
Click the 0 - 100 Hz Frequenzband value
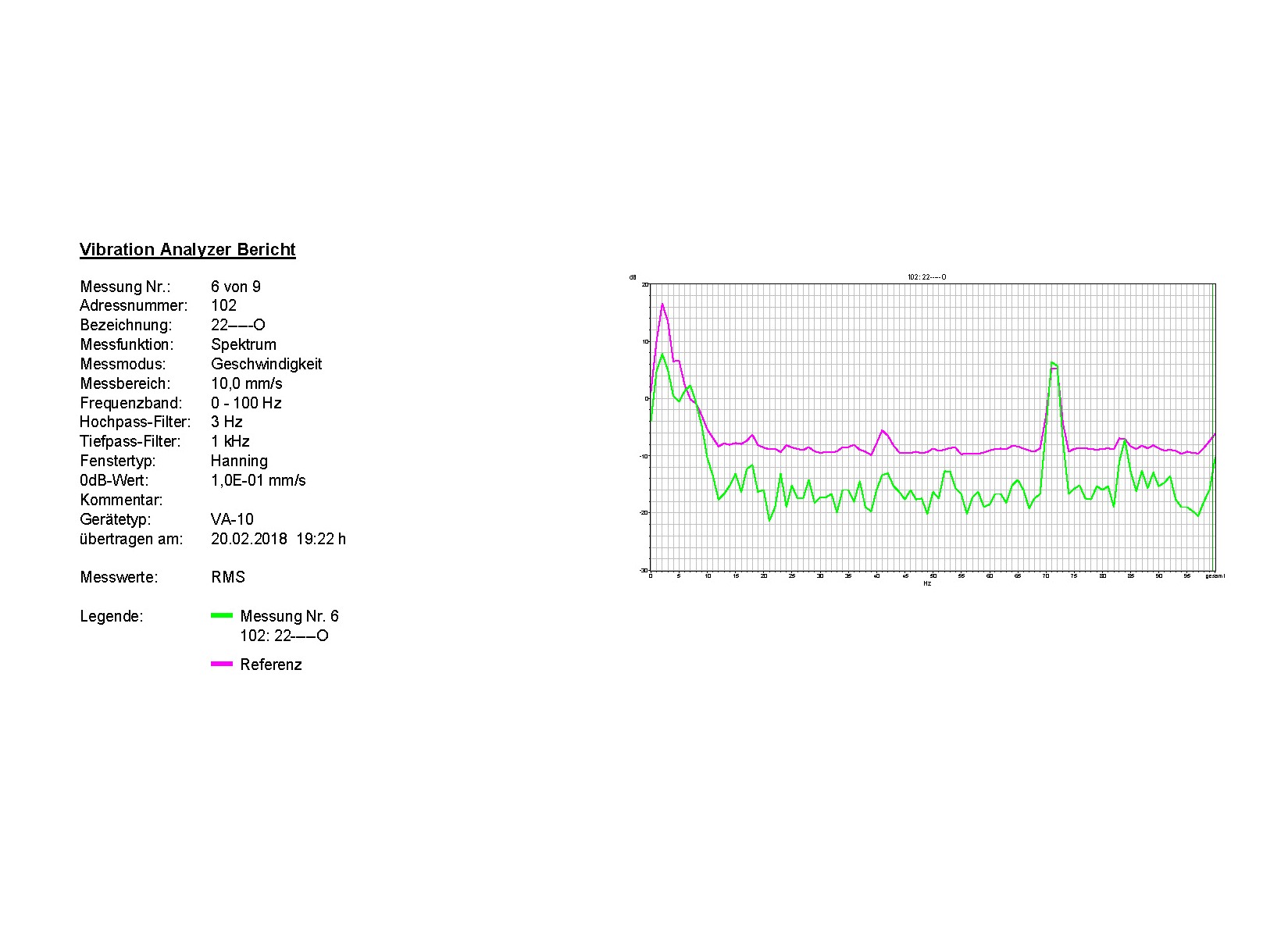tap(245, 403)
